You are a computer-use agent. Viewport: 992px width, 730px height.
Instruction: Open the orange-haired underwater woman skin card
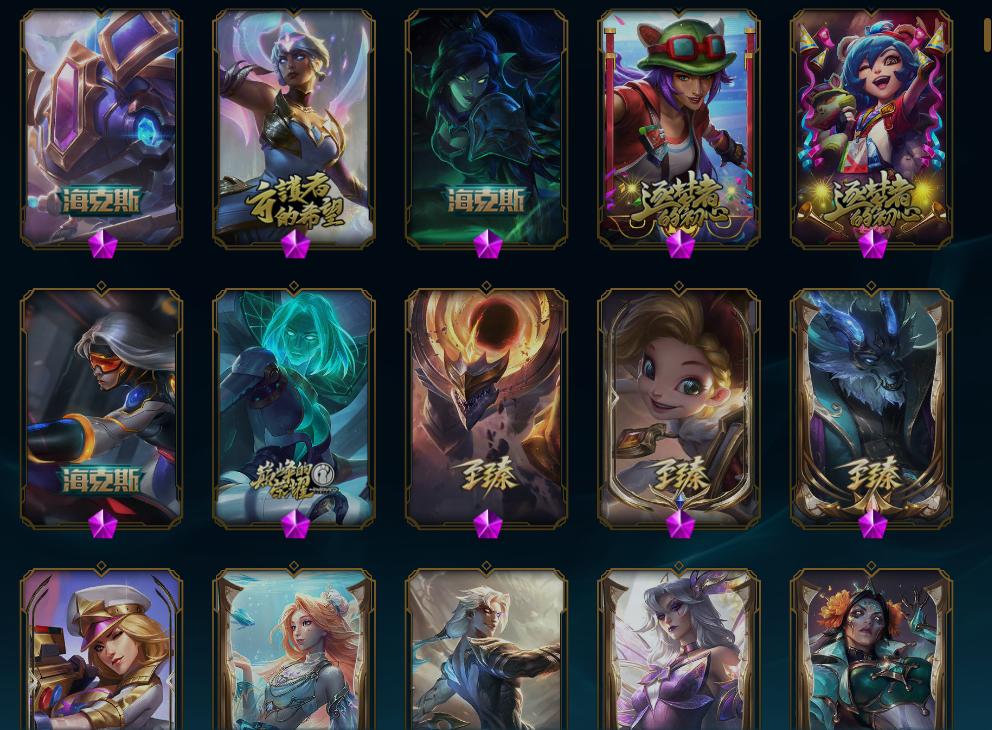pos(294,649)
